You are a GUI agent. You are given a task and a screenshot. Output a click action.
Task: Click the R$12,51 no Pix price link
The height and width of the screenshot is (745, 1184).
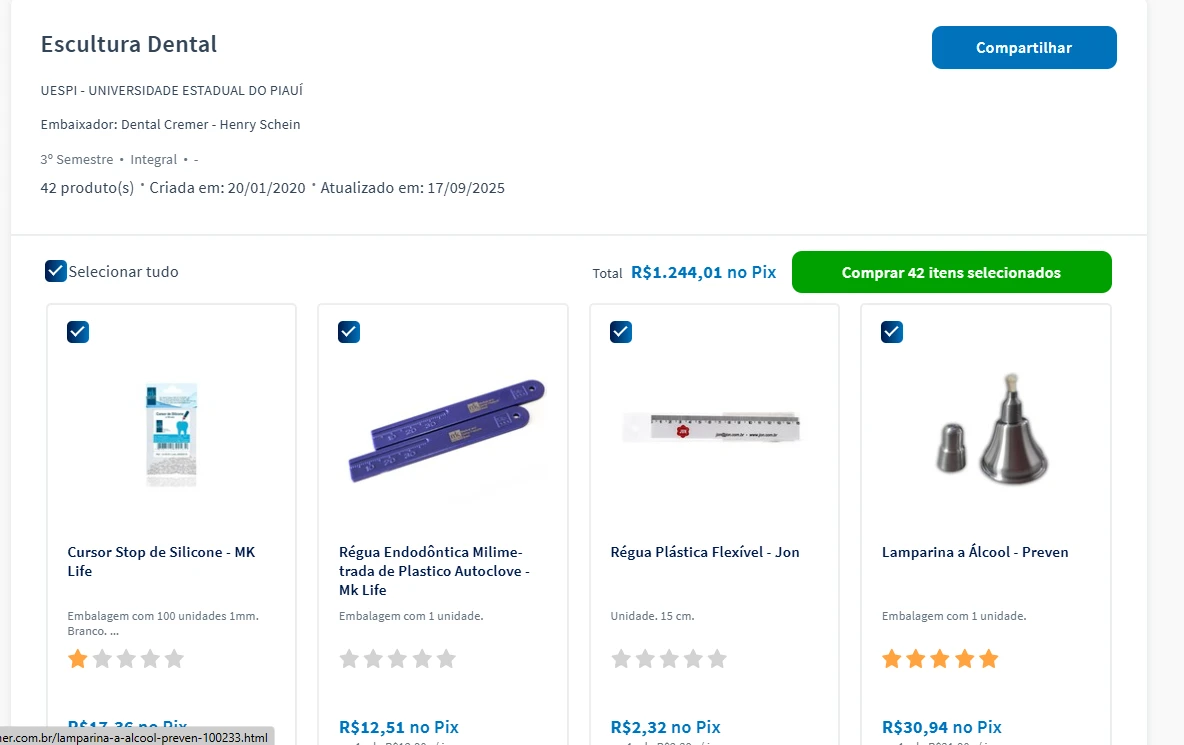[x=398, y=727]
